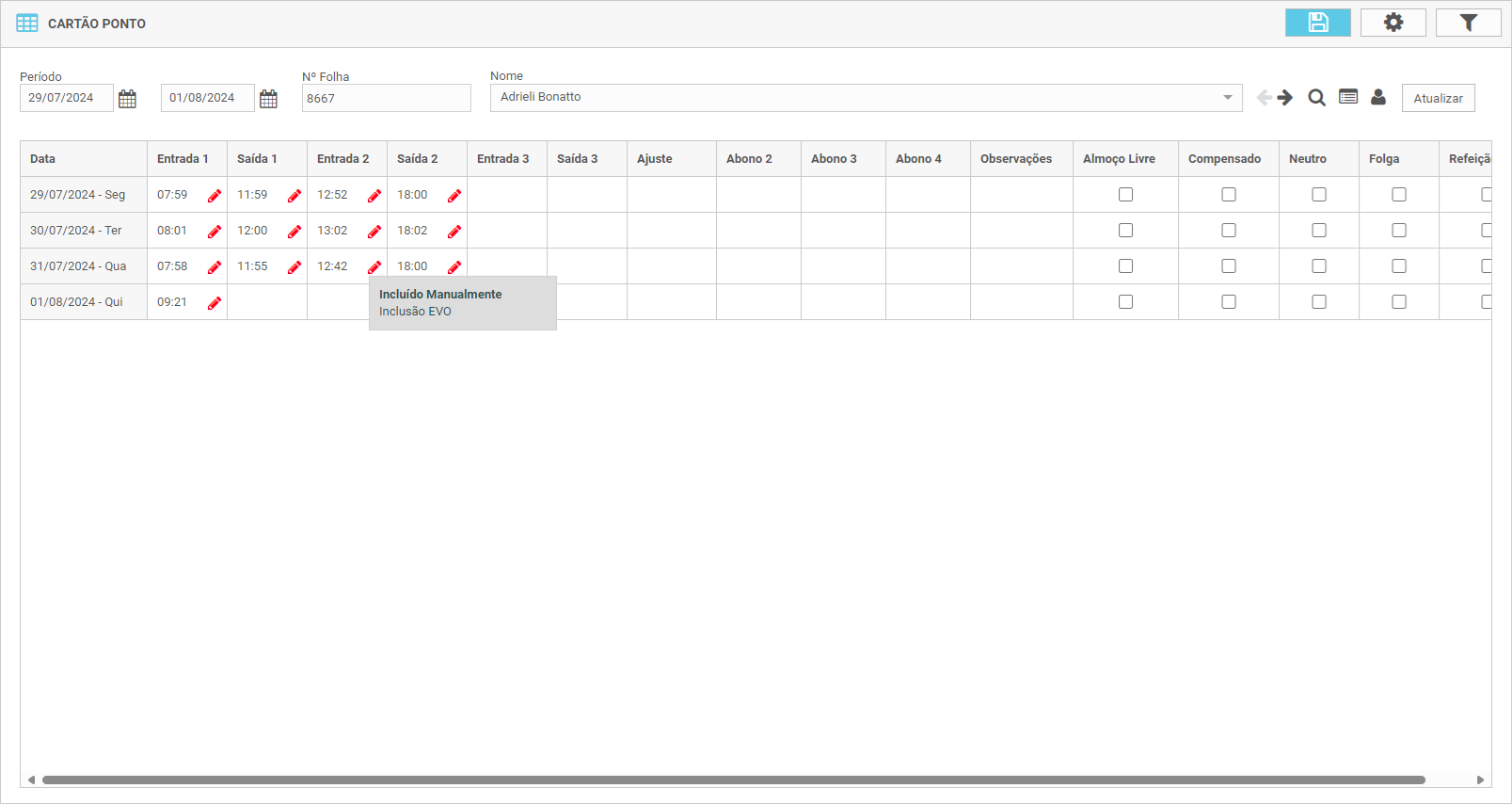The image size is (1512, 804).
Task: Click the Nº Folha input field
Action: point(386,98)
